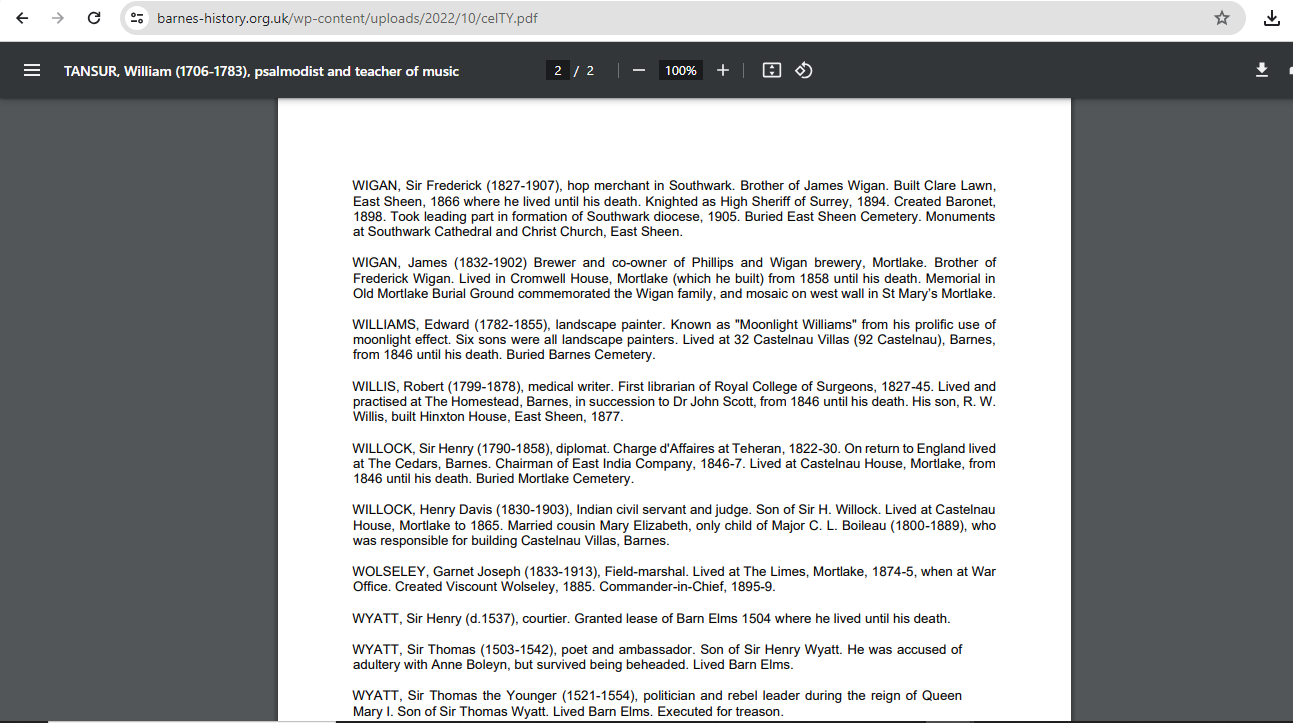Download the PDF from the viewer toolbar
This screenshot has width=1293, height=723.
pos(1262,70)
